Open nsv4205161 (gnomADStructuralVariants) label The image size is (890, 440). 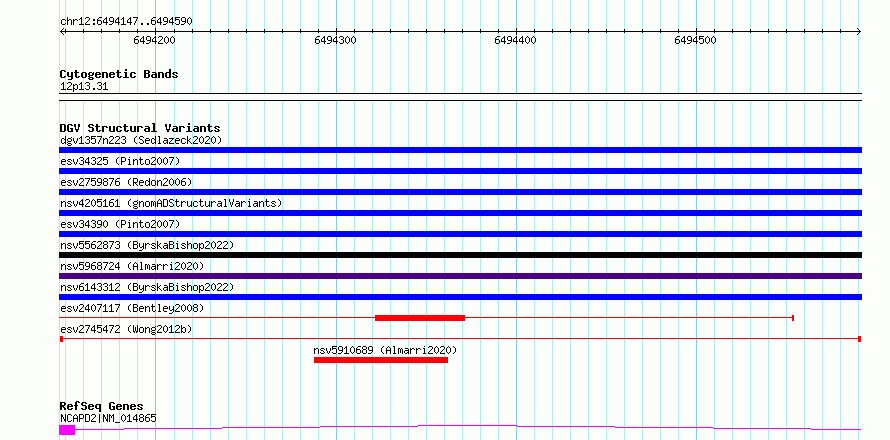[171, 203]
